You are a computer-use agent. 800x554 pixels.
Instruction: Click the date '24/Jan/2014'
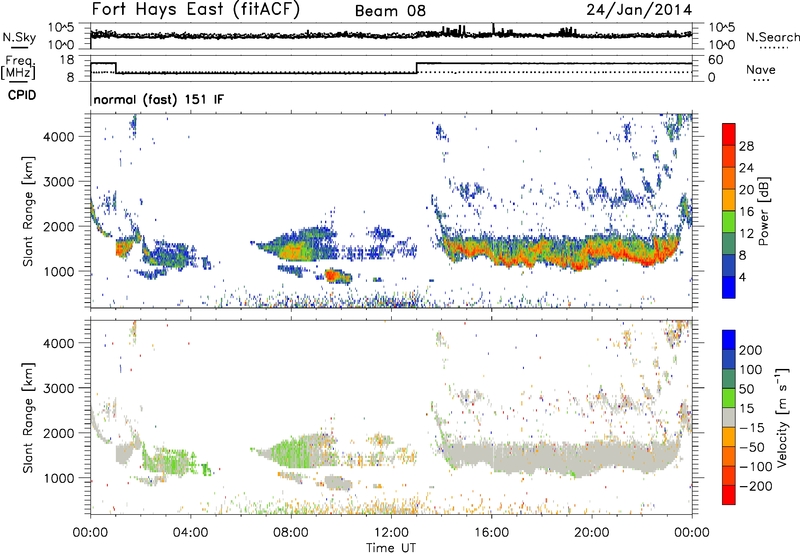639,10
